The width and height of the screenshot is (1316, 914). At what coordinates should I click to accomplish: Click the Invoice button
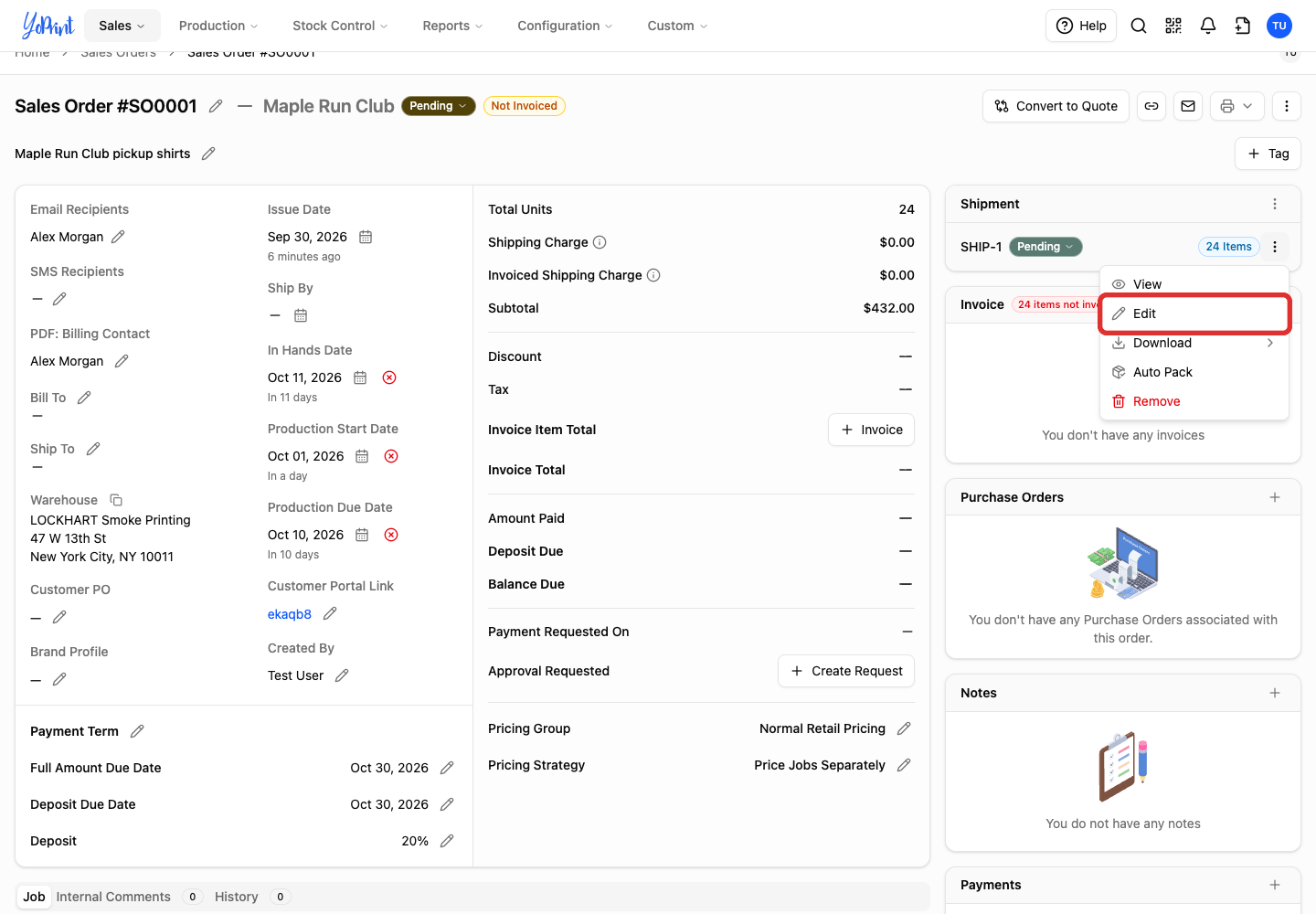tap(872, 430)
